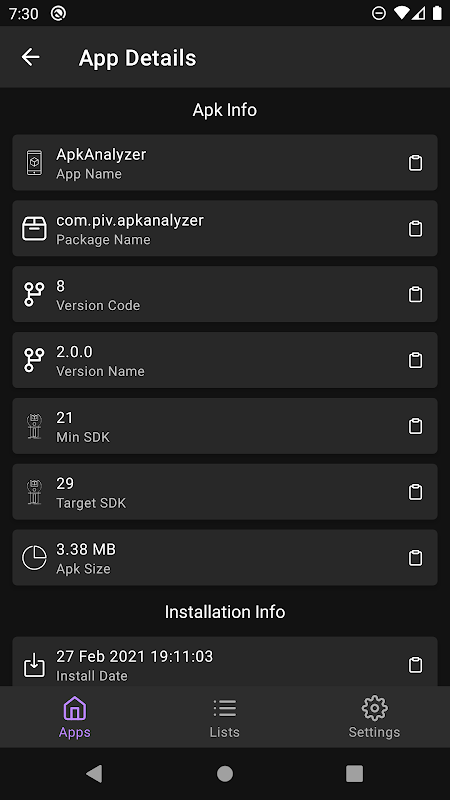450x800 pixels.
Task: Copy the Min SDK value
Action: pos(415,426)
